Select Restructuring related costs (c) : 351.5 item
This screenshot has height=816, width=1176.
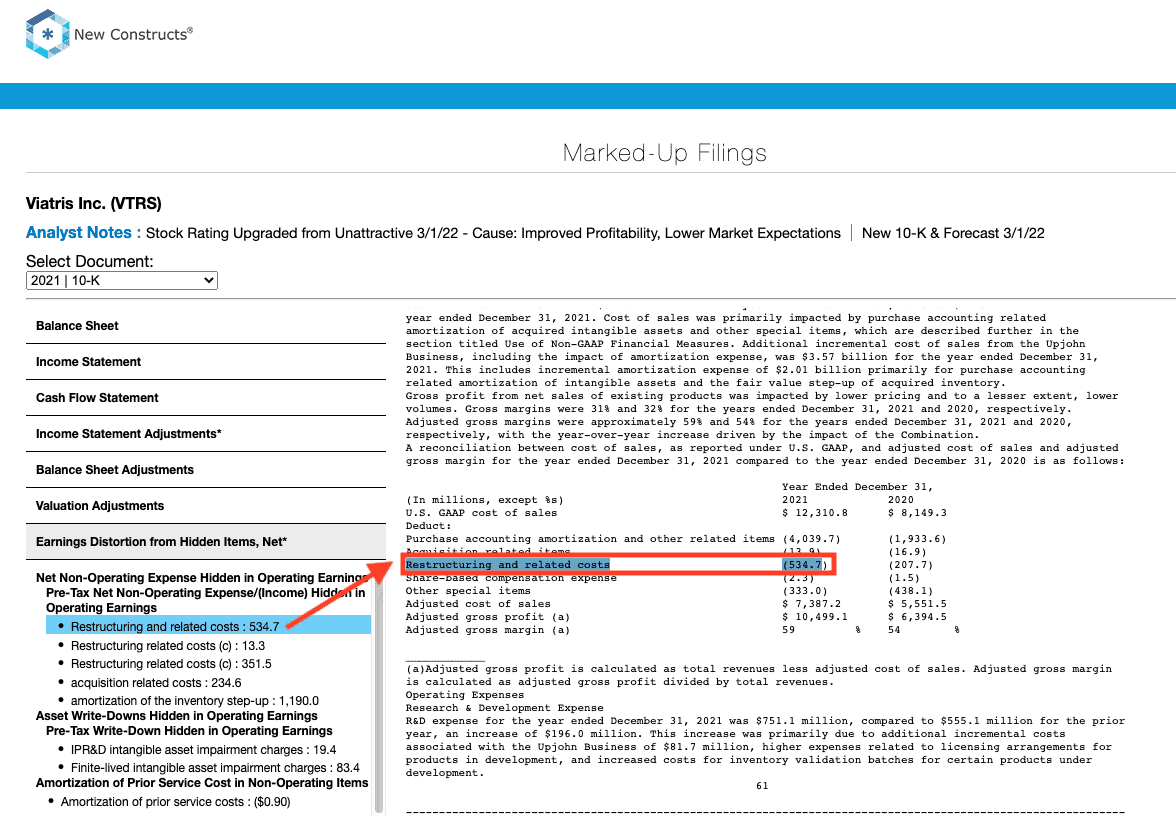[171, 664]
